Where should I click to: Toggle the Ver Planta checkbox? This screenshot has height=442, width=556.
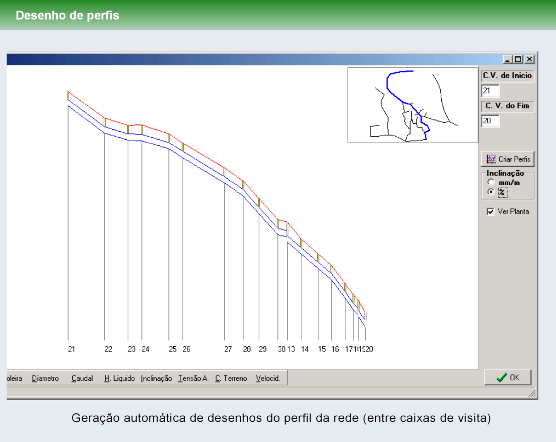click(x=490, y=212)
